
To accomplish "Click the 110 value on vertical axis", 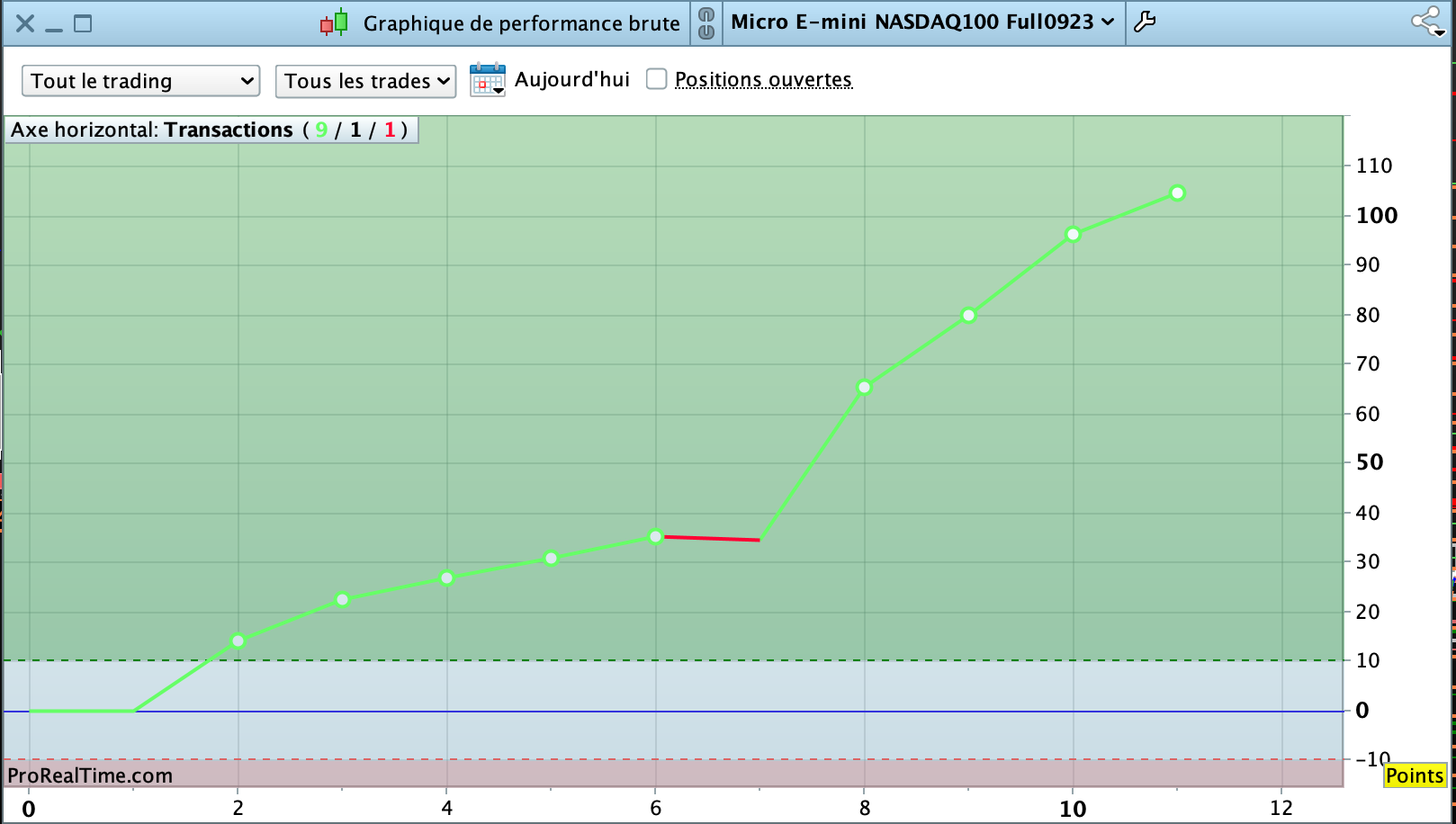I will 1374,166.
